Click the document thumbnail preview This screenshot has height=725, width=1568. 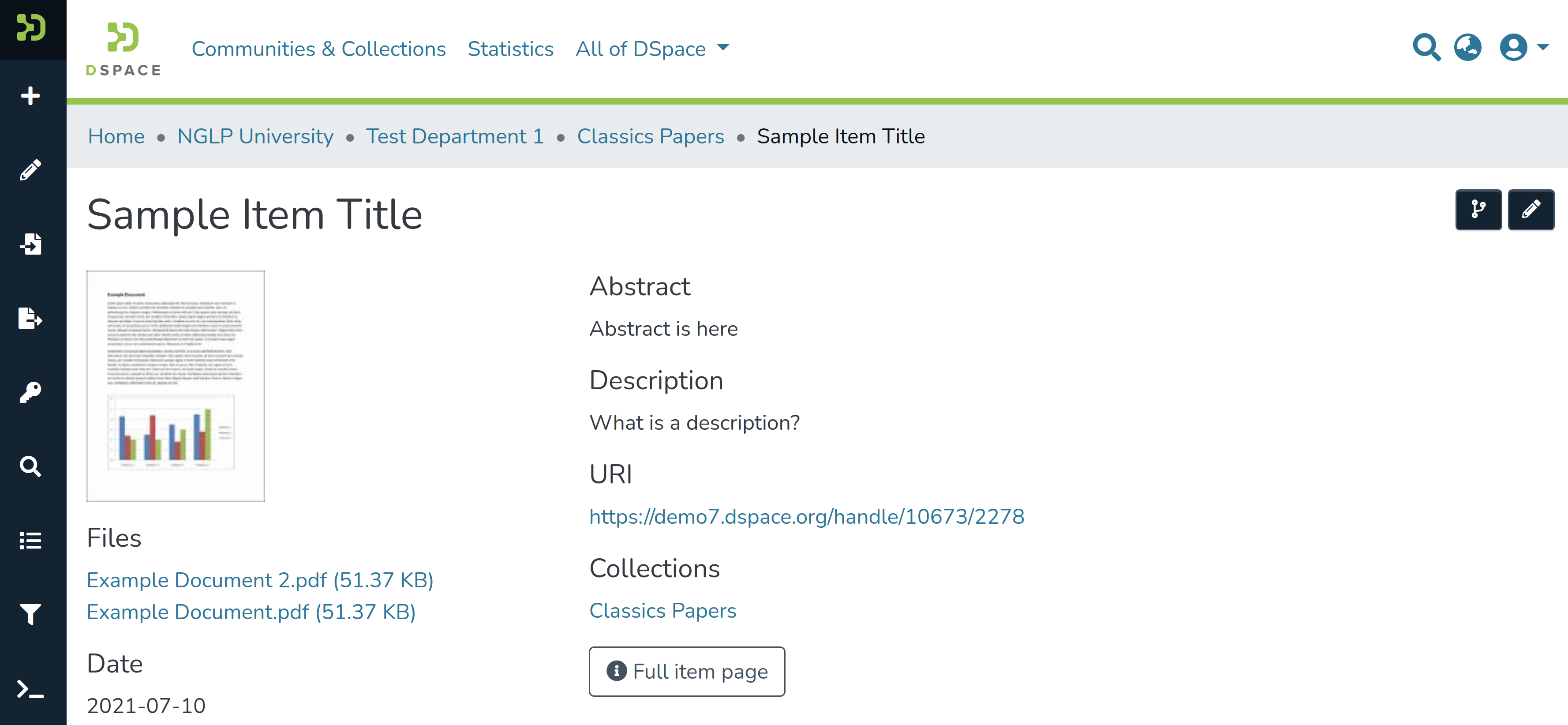click(176, 386)
